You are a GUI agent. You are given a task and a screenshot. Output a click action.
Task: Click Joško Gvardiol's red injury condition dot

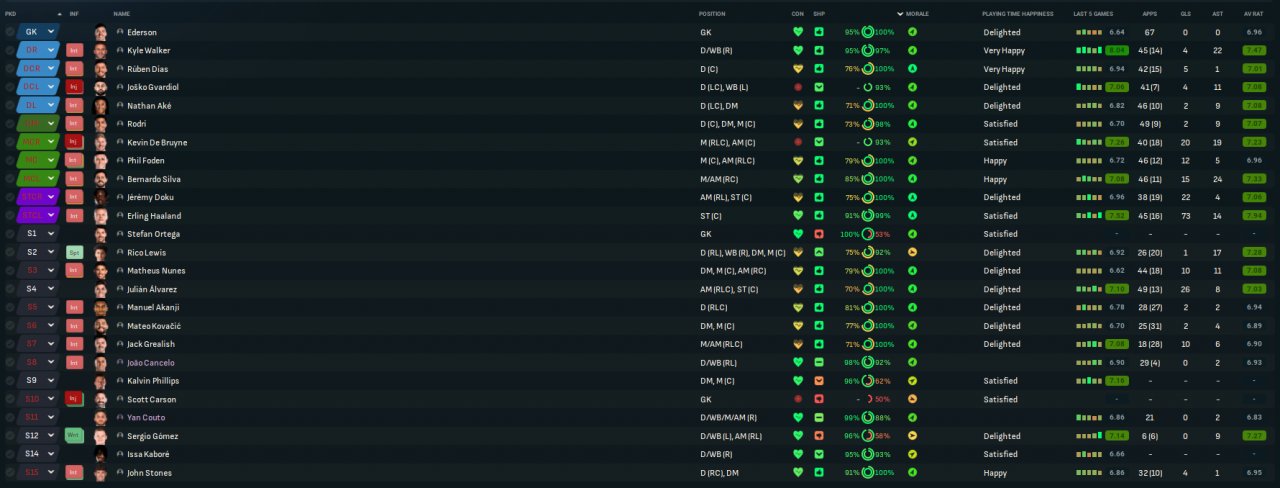click(798, 87)
